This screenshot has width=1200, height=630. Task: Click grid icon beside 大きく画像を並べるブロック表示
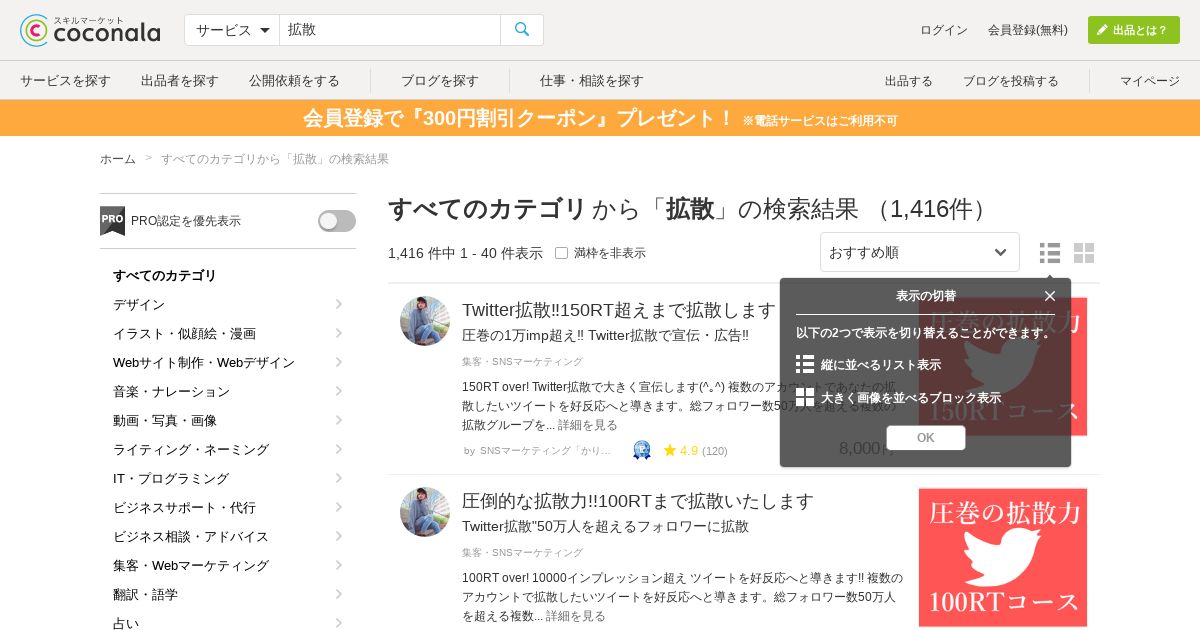pyautogui.click(x=805, y=397)
